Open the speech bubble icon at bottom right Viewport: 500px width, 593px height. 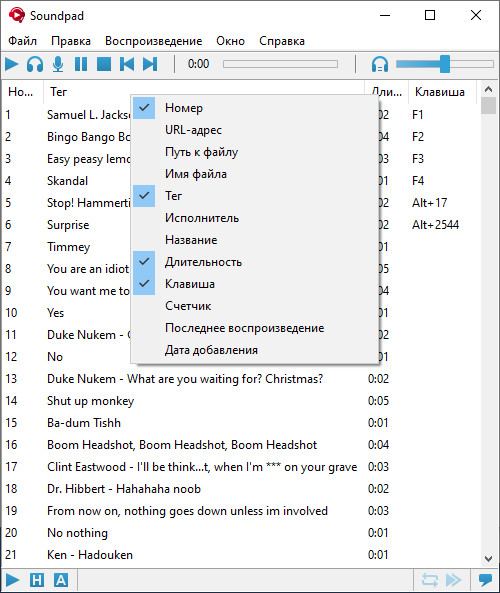tap(485, 580)
